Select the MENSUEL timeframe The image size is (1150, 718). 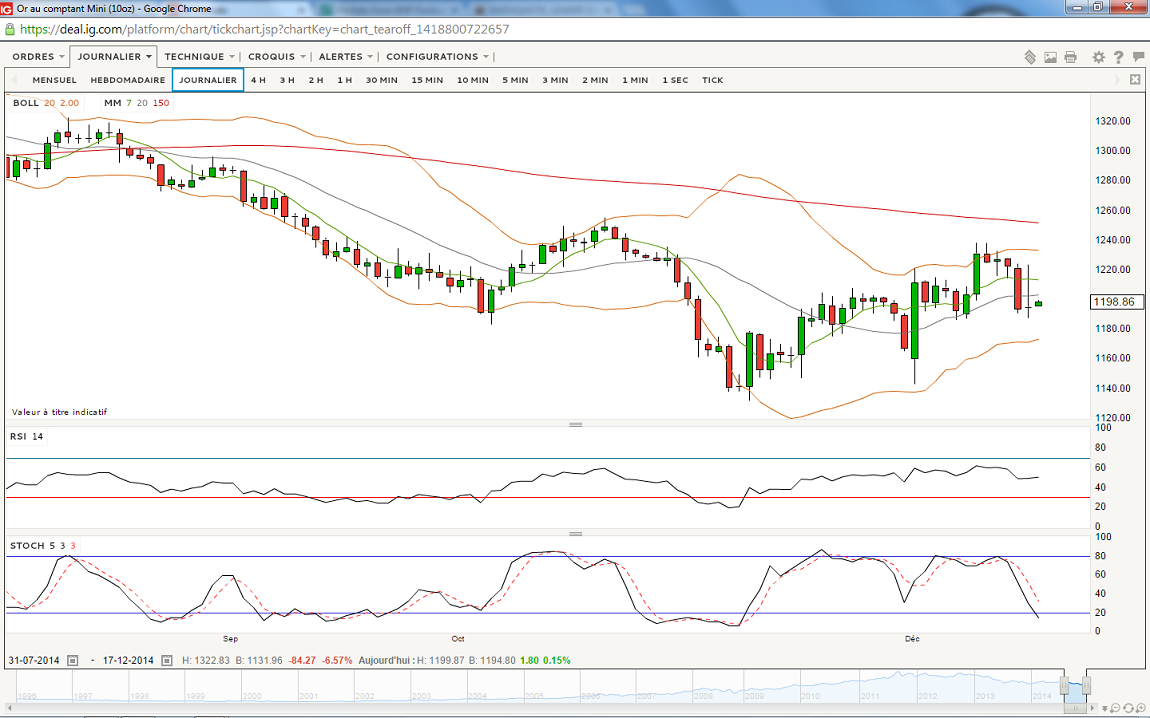pyautogui.click(x=54, y=80)
